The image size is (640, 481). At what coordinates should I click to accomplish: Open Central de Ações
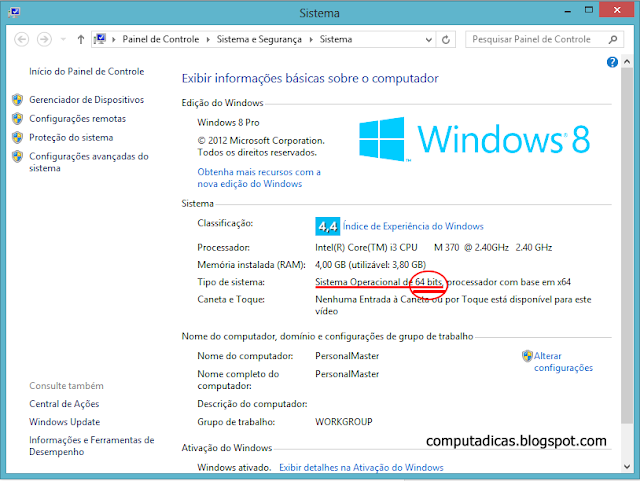(x=64, y=404)
